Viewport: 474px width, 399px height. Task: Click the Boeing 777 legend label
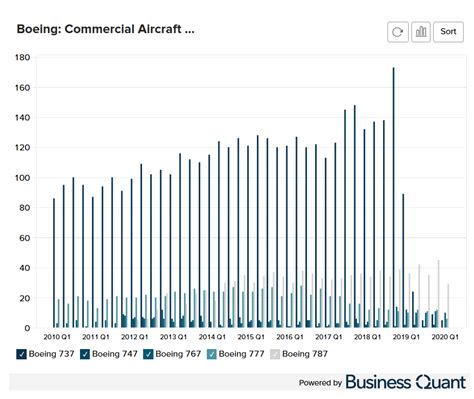[242, 354]
